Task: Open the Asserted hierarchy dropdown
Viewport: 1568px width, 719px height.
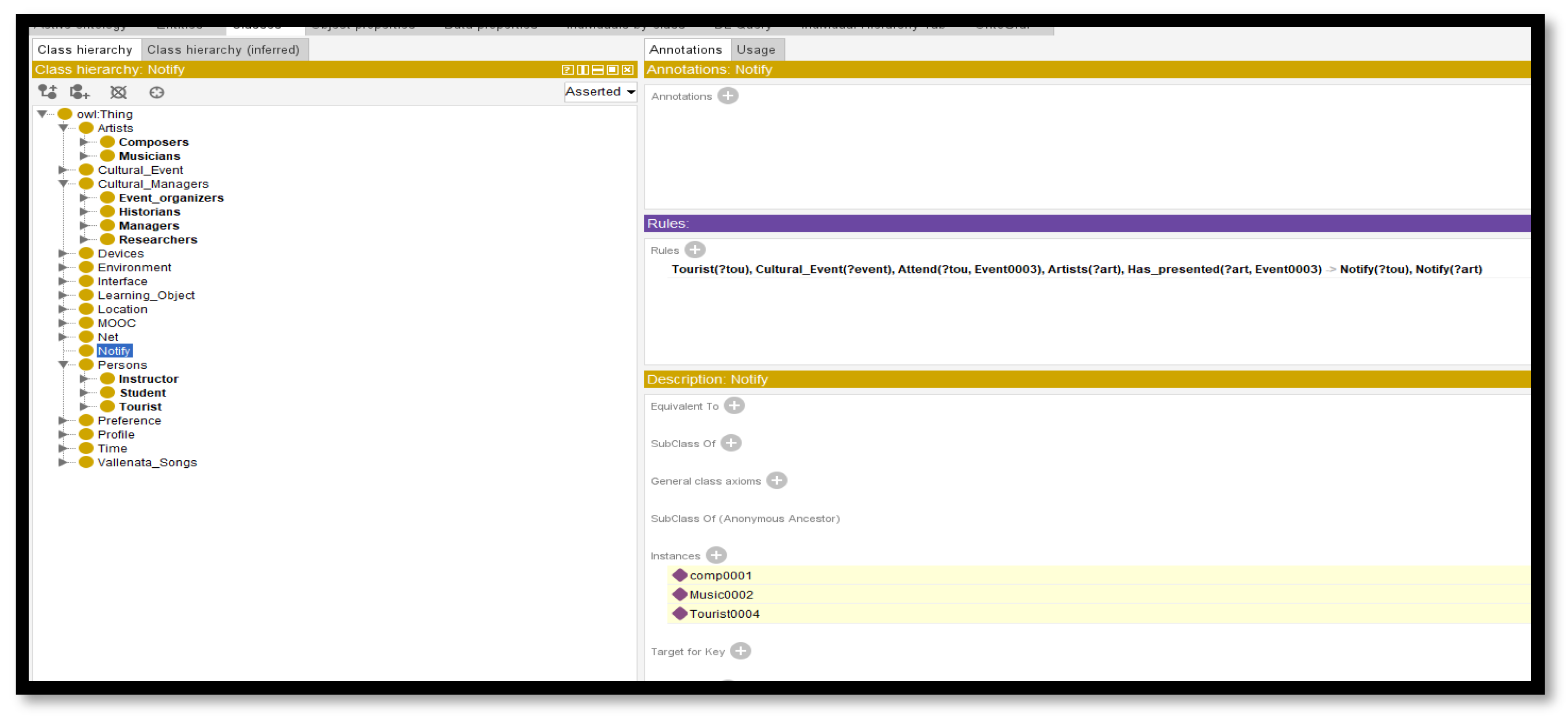Action: [600, 91]
